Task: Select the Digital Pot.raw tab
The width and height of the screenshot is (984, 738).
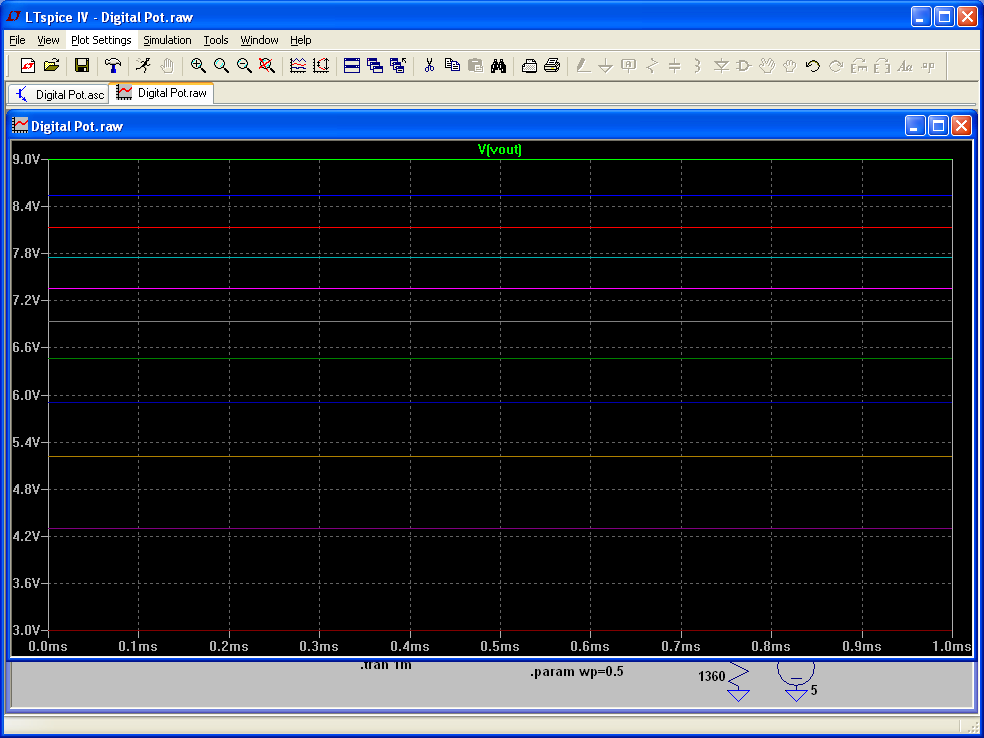Action: [x=162, y=93]
